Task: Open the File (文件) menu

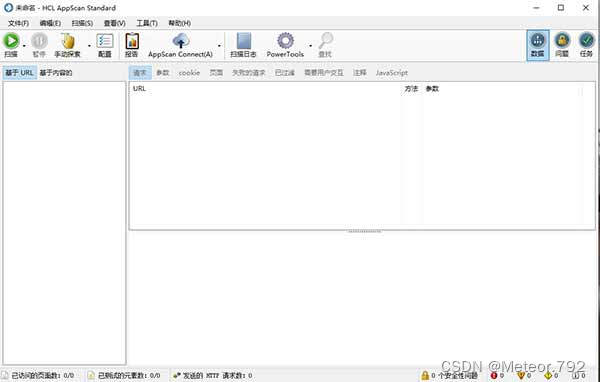Action: (x=18, y=23)
